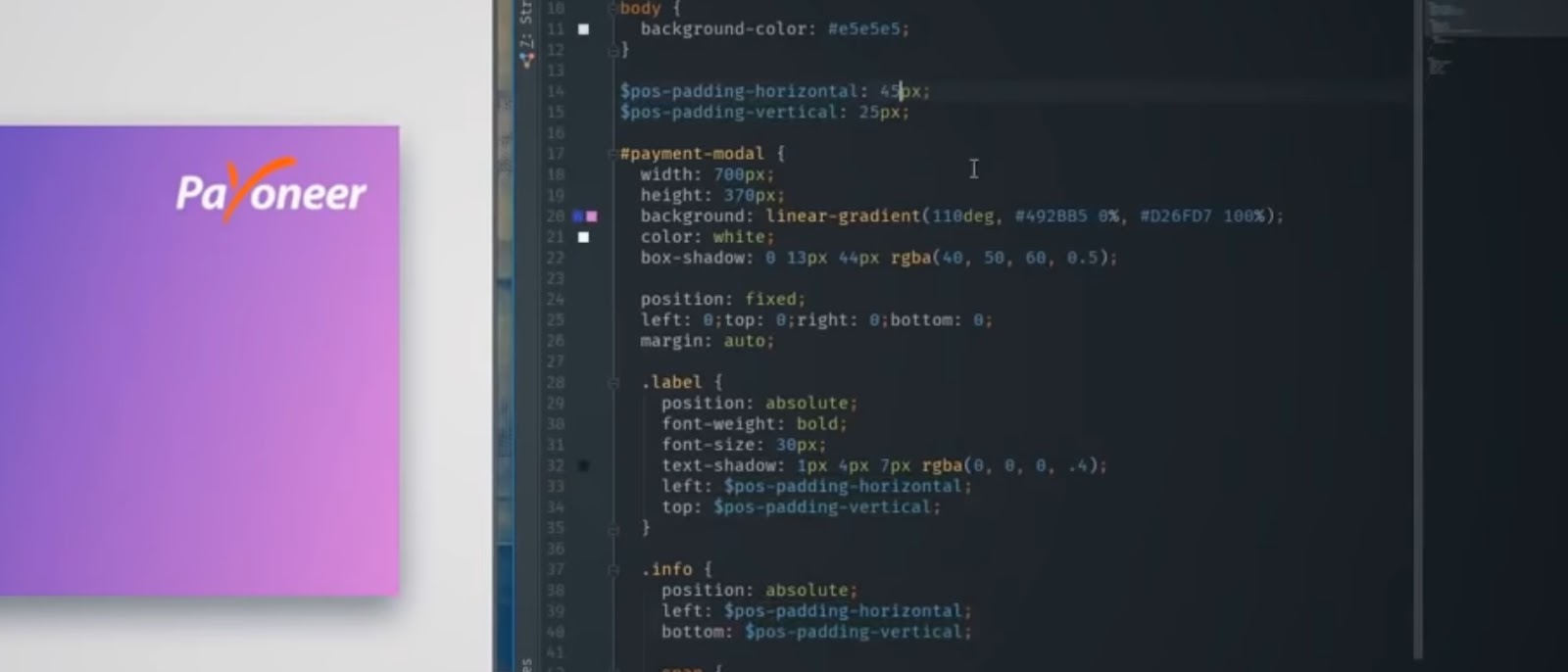Open the #e5e5e5 color swatch on line 11

pos(584,29)
